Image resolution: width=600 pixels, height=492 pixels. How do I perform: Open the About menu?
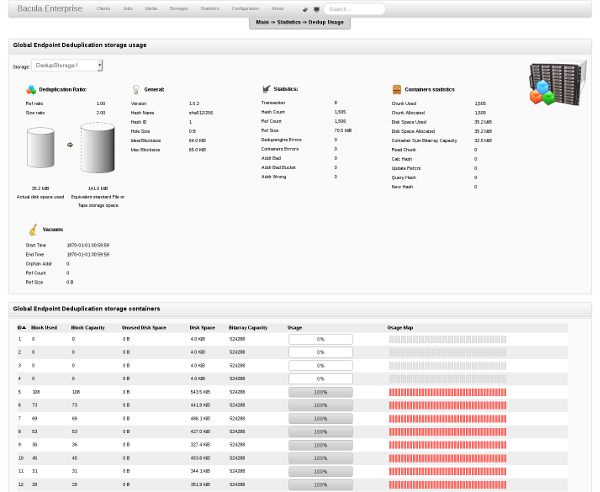[277, 9]
